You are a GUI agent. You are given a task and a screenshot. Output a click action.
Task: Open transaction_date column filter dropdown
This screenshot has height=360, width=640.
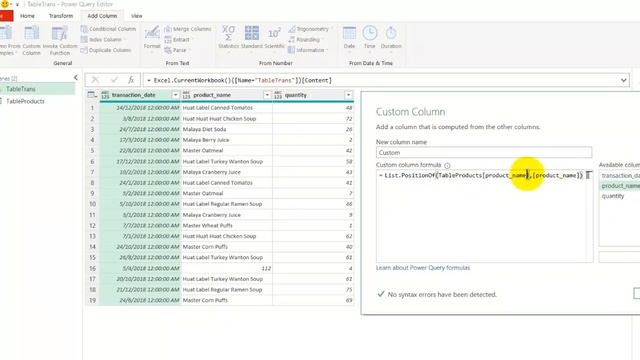click(176, 95)
